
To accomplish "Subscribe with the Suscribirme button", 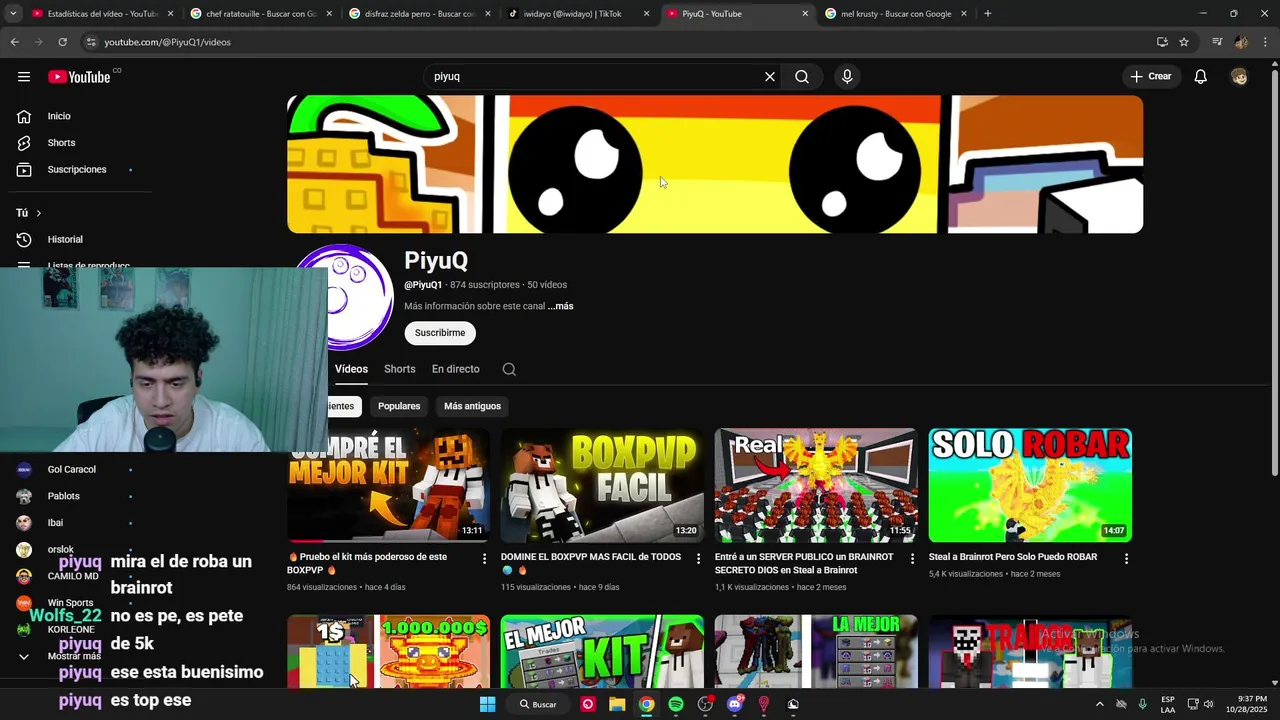I will [440, 333].
